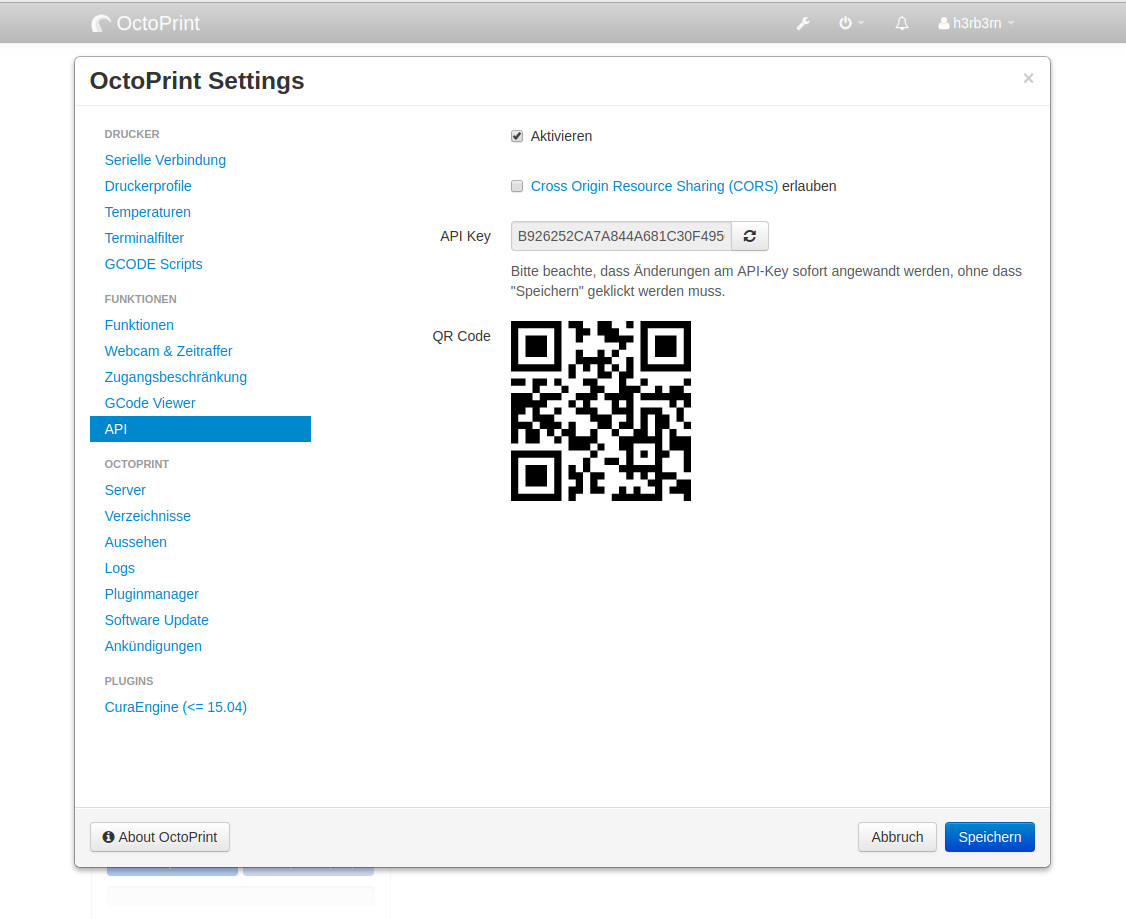The width and height of the screenshot is (1126, 919).
Task: Click the OctoPrint logo in navbar
Action: click(x=146, y=23)
